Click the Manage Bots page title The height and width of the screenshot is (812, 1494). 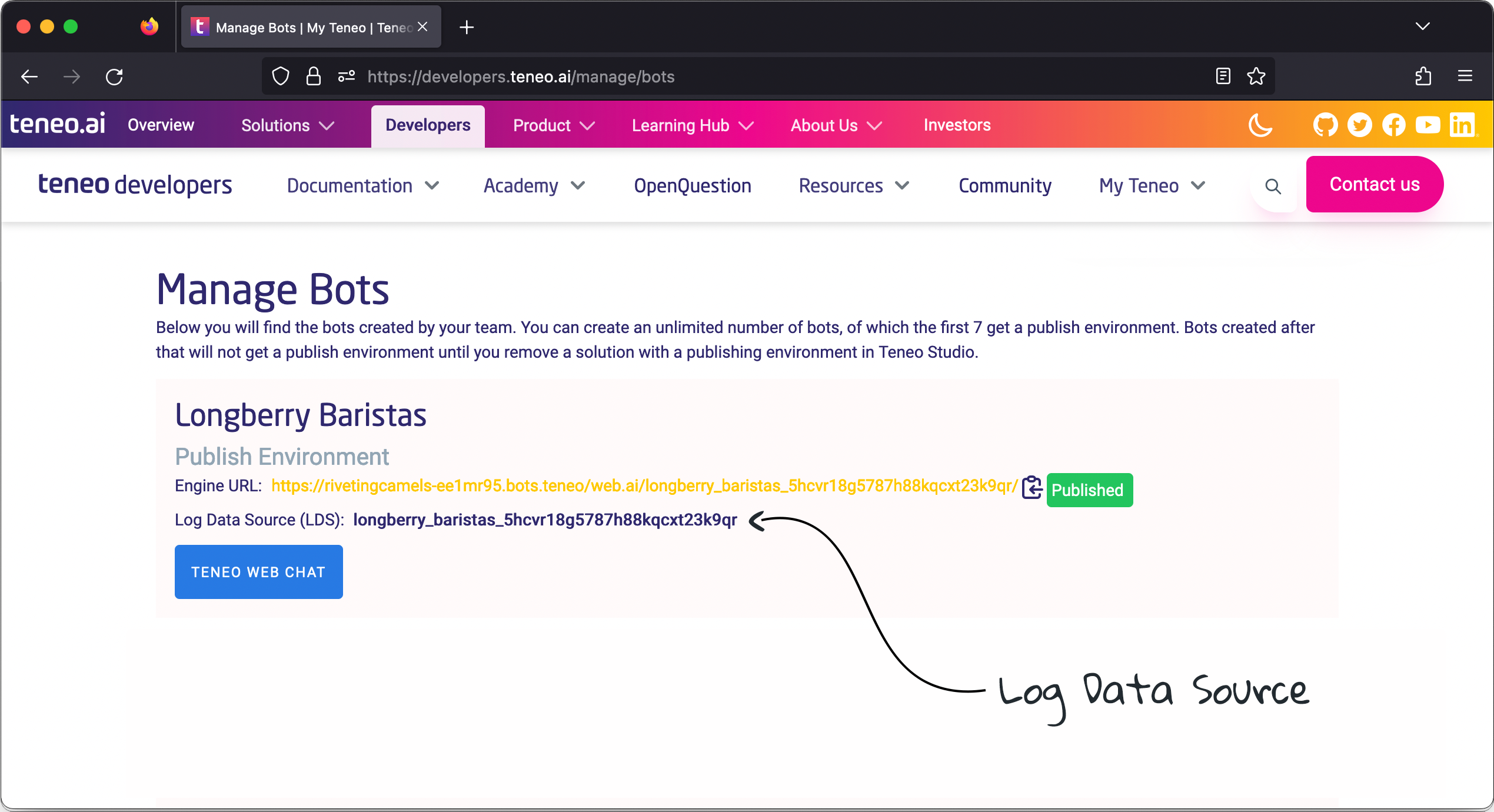point(272,289)
